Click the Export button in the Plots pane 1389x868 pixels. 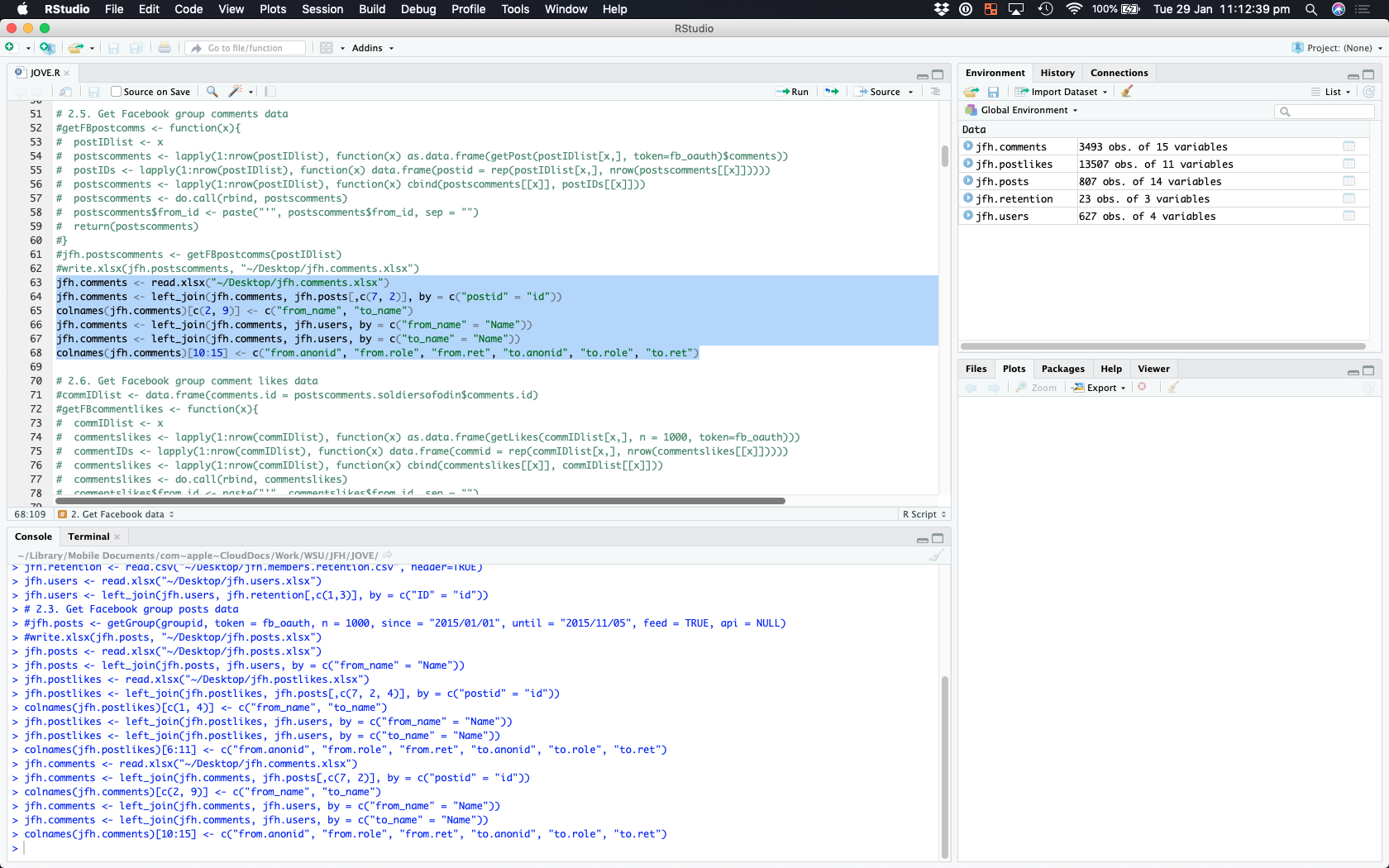(1100, 388)
